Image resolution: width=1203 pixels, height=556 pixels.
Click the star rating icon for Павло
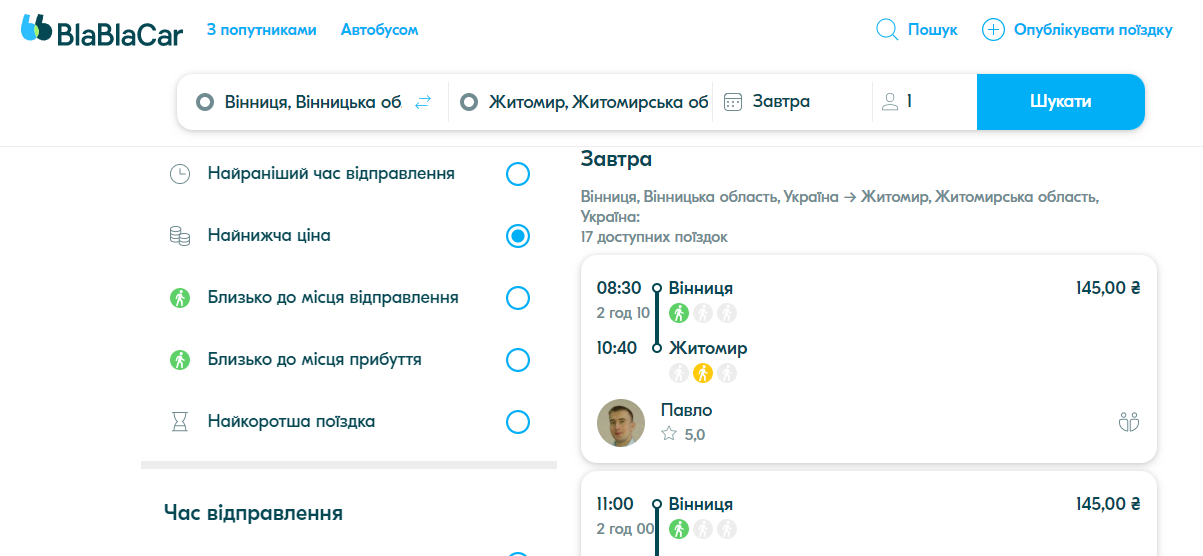click(x=669, y=434)
